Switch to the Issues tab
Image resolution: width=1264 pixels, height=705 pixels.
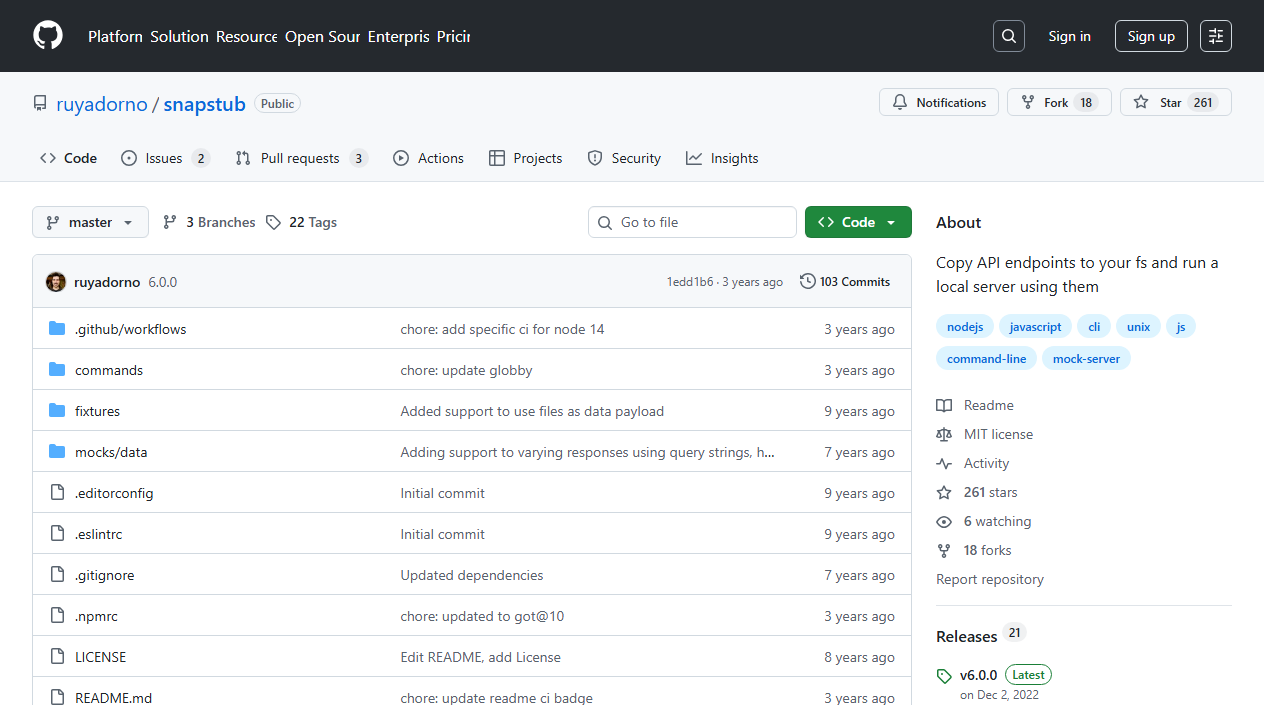(x=165, y=158)
